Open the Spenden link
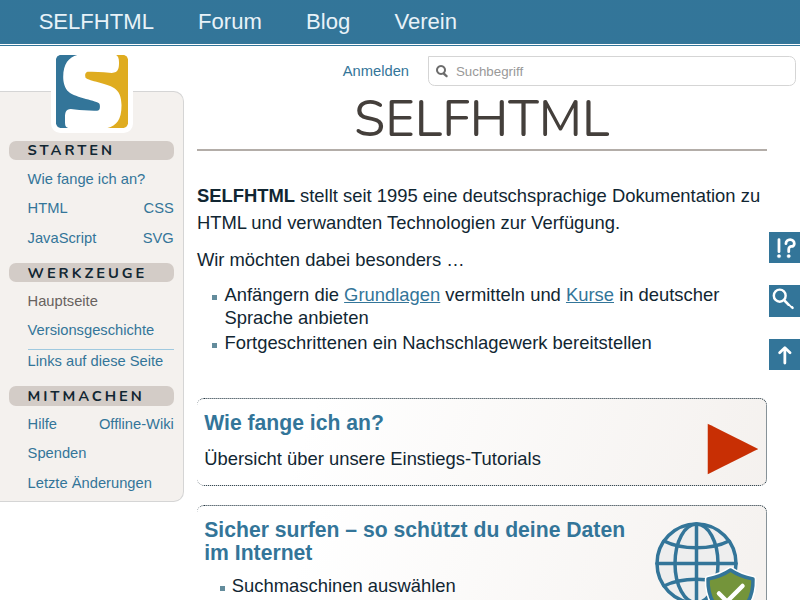The image size is (800, 600). (x=57, y=453)
